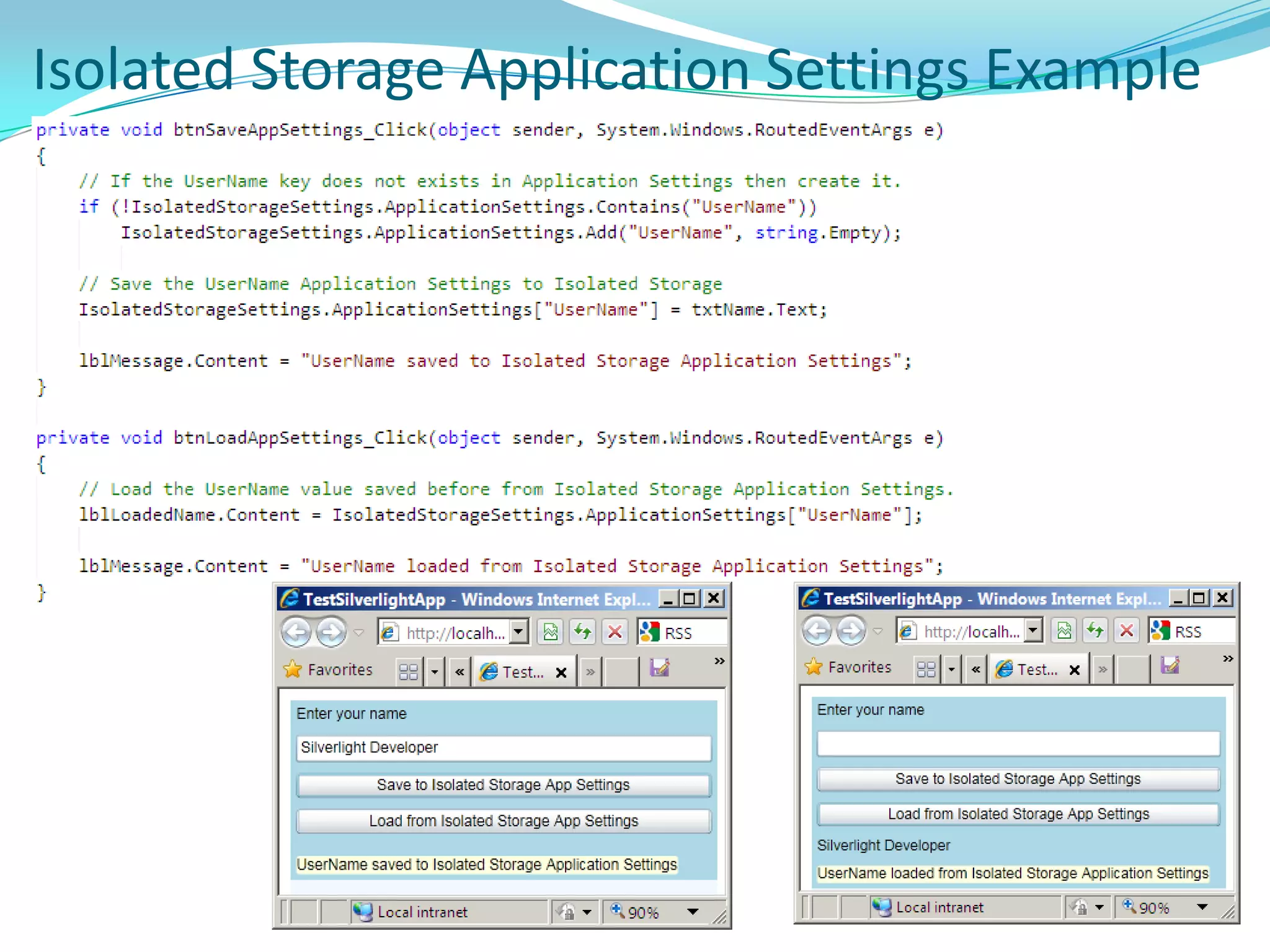Click Favorites star in right browser window
Viewport: 1270px width, 952px height.
[x=814, y=668]
